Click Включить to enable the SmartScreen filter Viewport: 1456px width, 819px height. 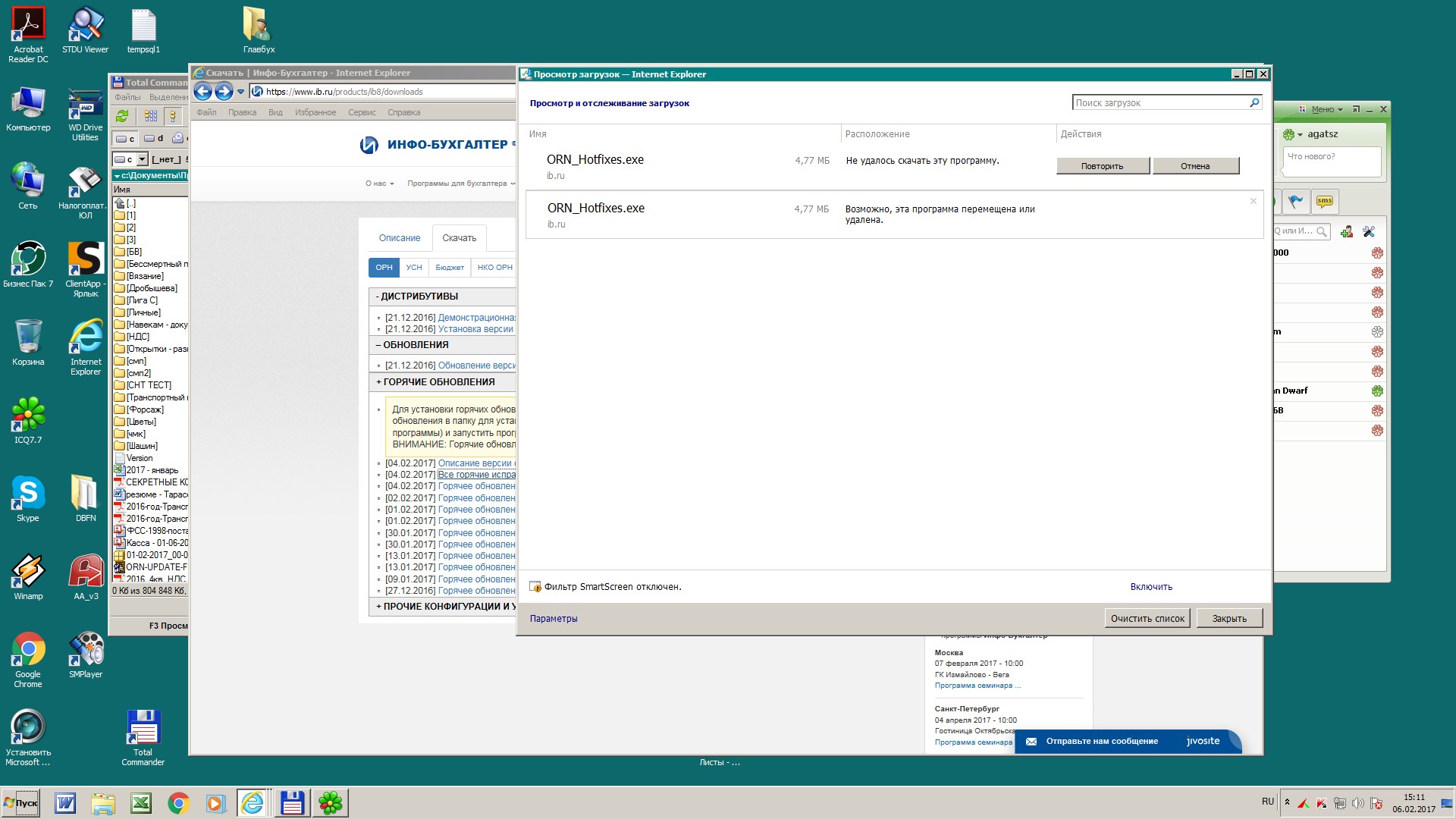1151,587
